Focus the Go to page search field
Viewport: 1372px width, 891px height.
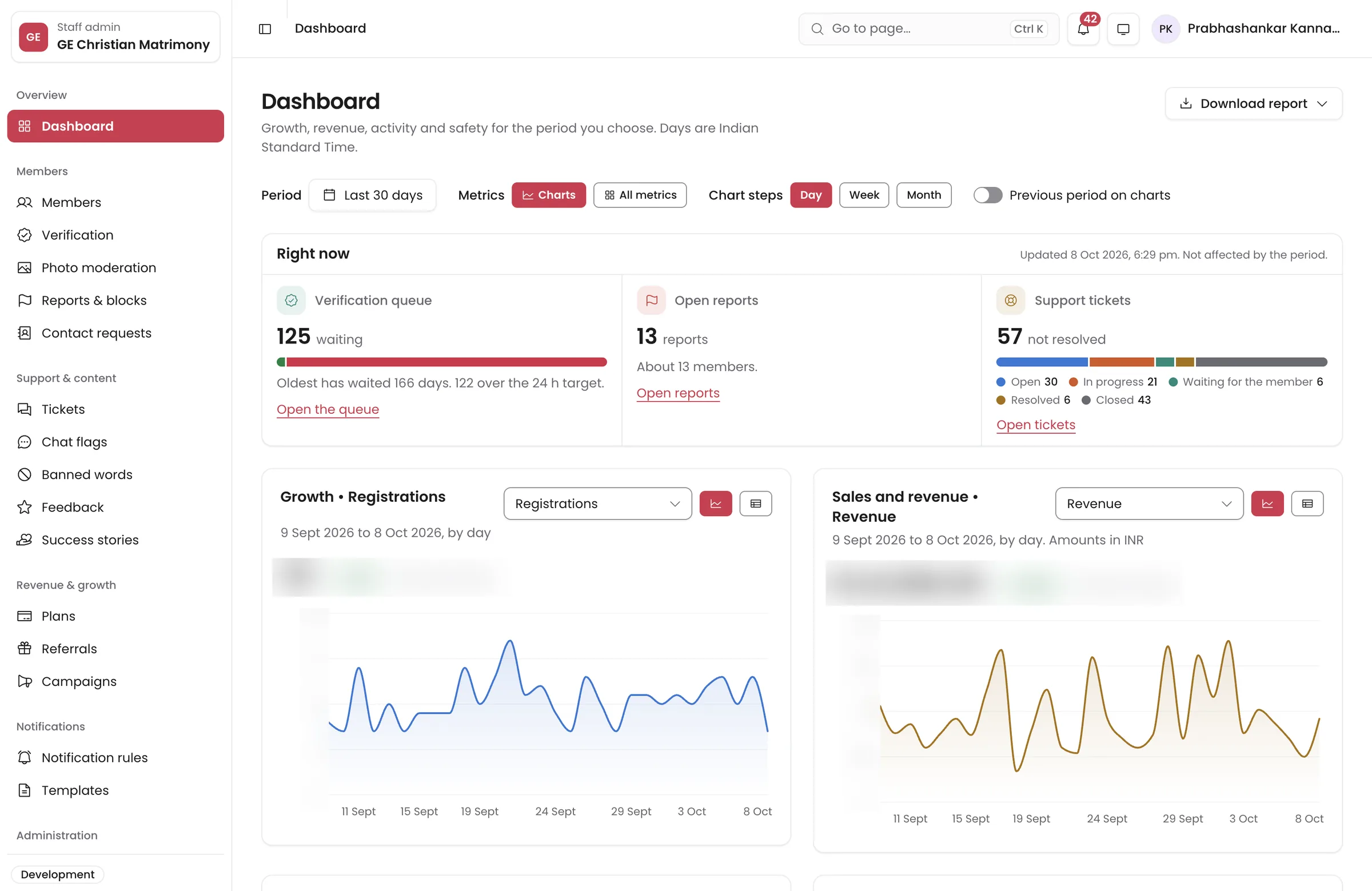929,29
